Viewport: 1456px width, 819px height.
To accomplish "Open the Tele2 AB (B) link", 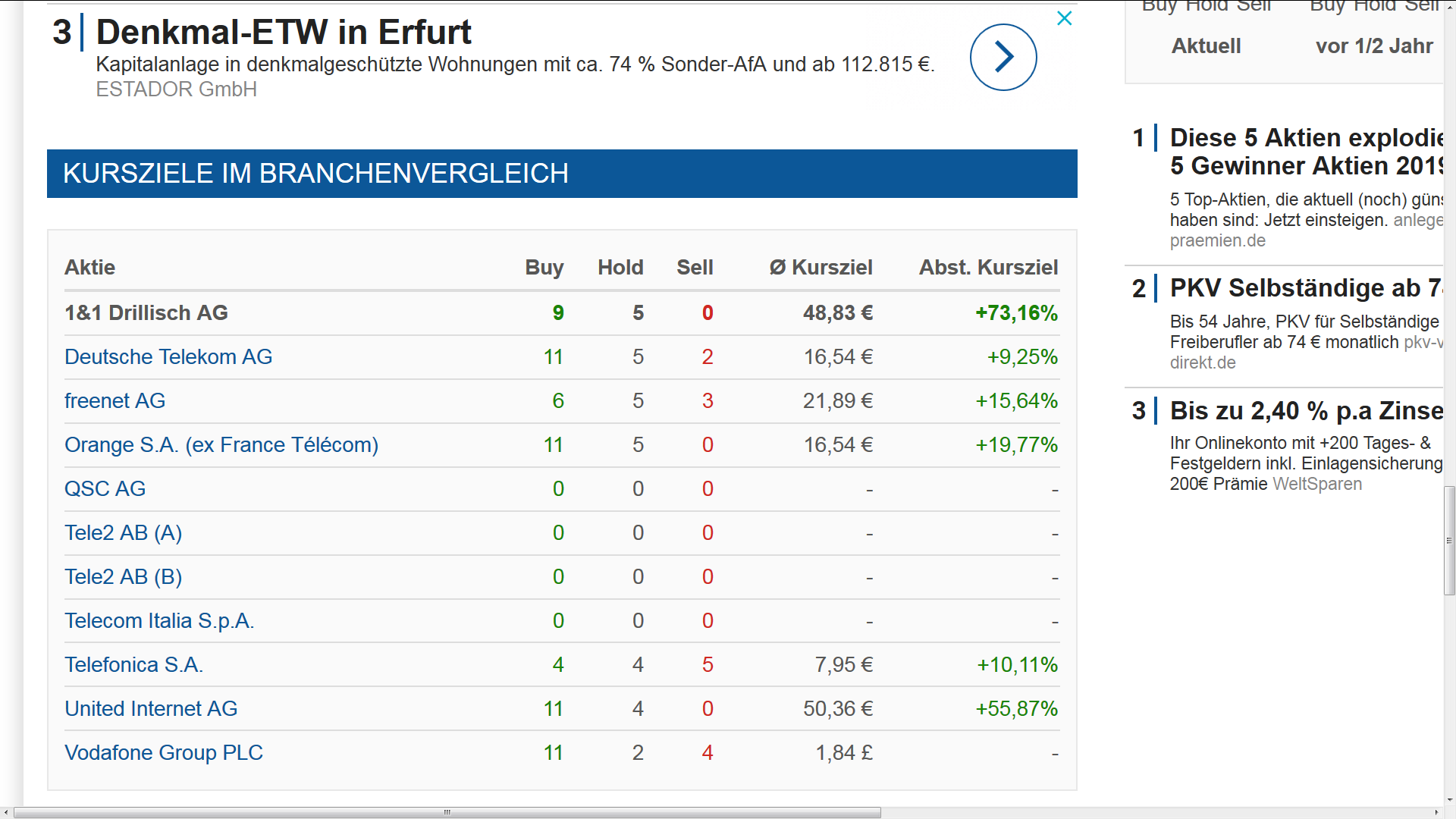I will click(123, 577).
